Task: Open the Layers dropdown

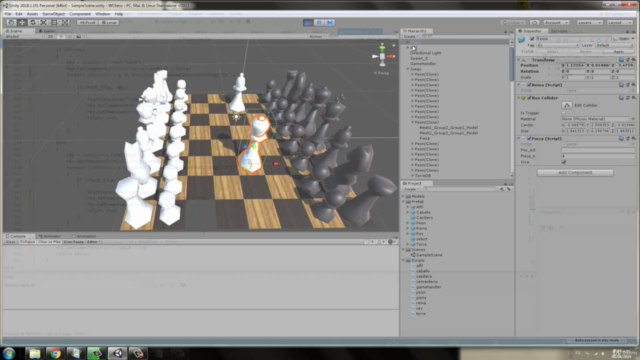Action: (x=589, y=22)
